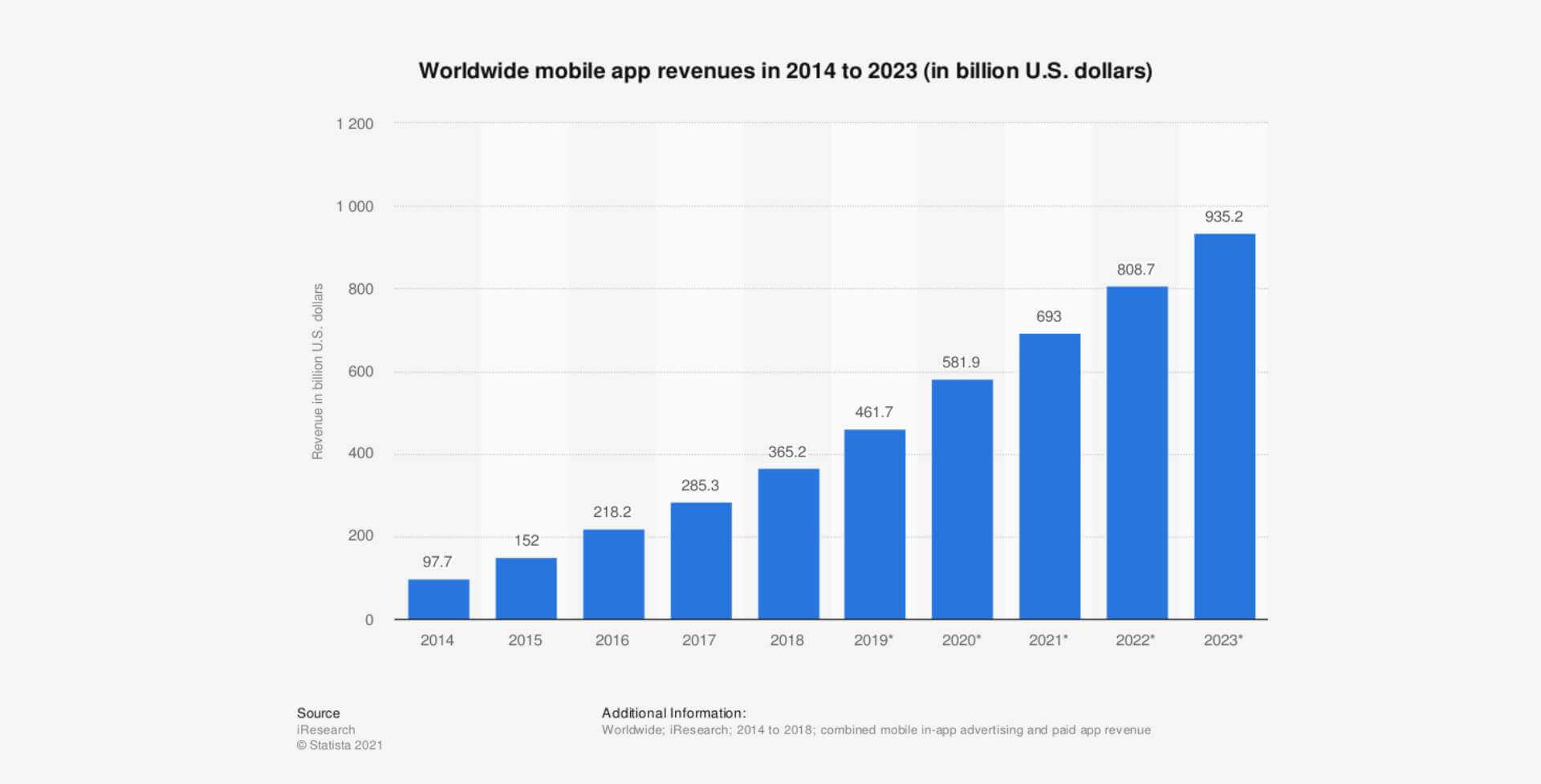Viewport: 1541px width, 784px height.
Task: Click the 1 200 y-axis tick label
Action: pyautogui.click(x=355, y=124)
